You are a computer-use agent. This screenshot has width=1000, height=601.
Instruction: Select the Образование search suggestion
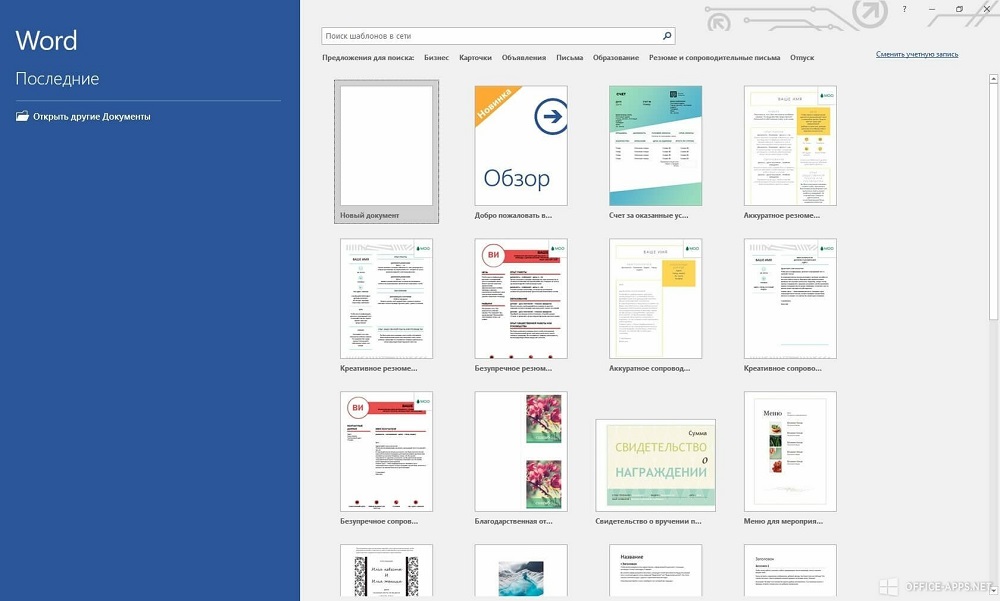(615, 57)
